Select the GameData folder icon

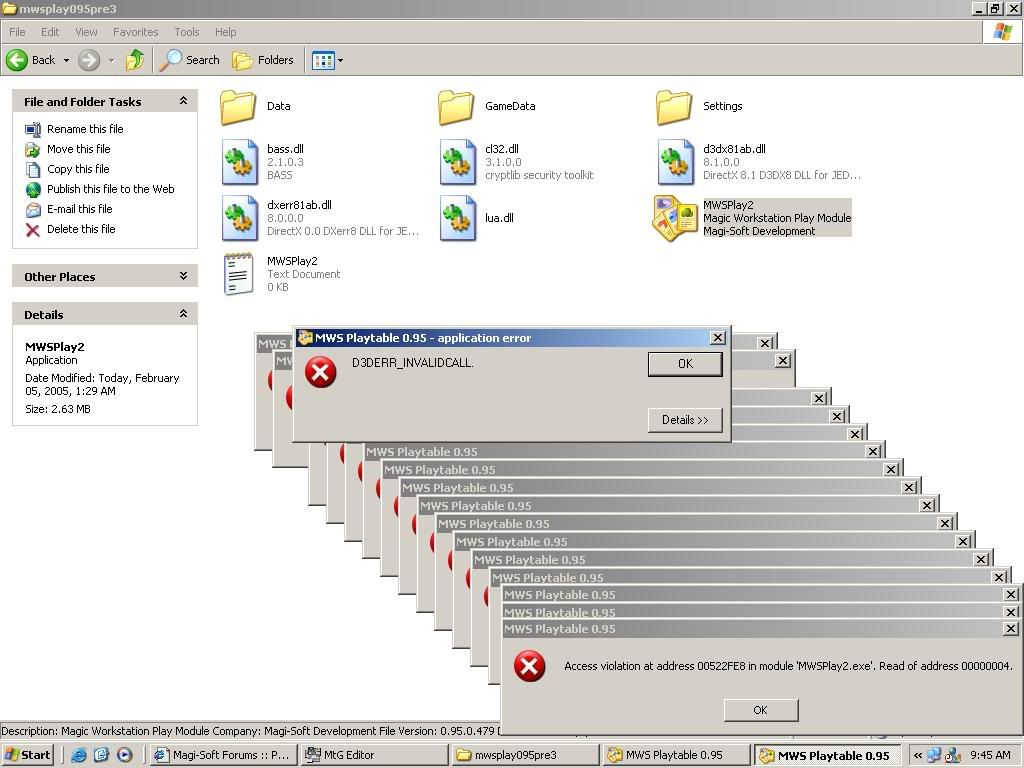click(456, 107)
